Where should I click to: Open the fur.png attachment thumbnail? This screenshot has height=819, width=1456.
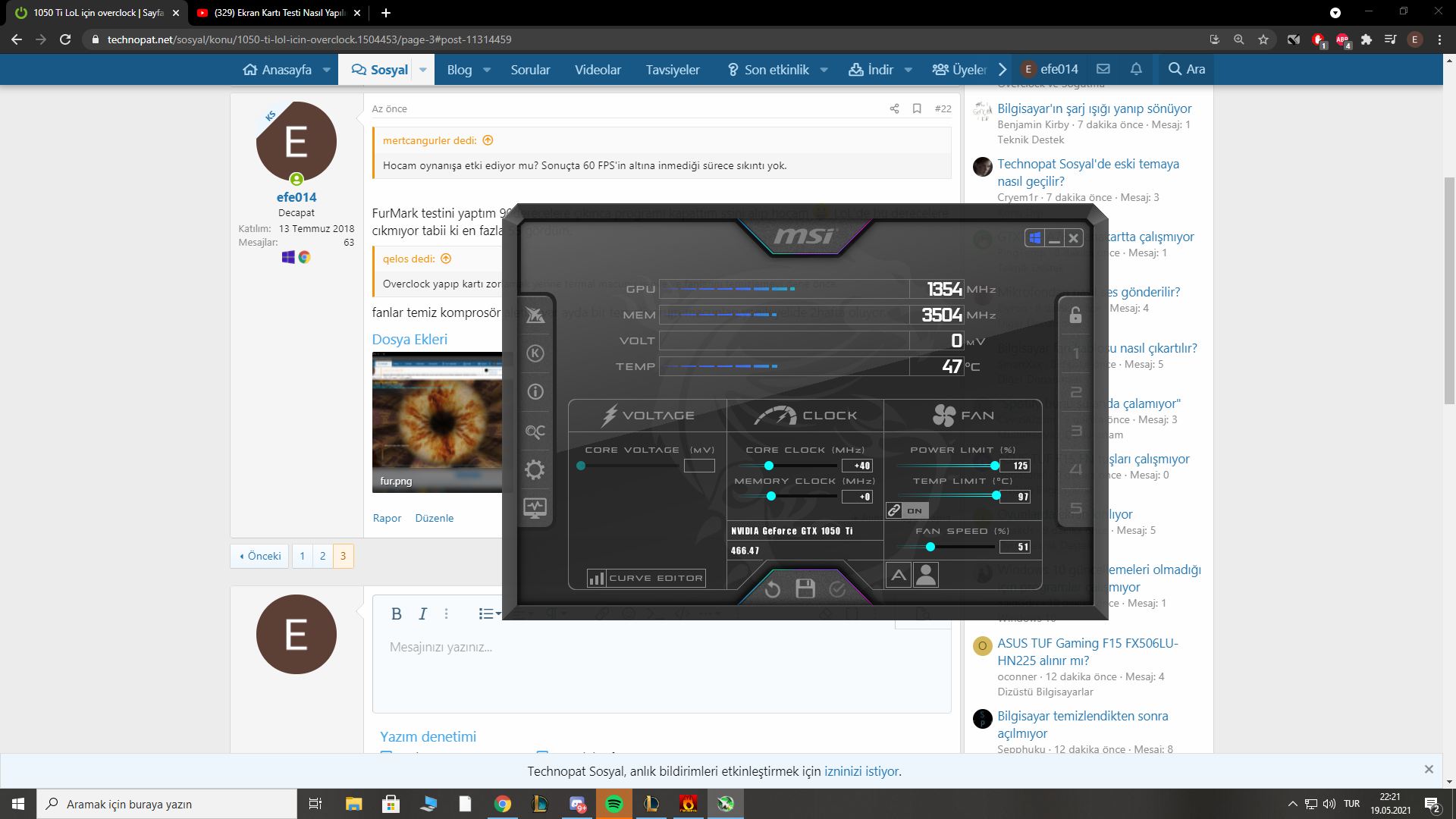437,422
